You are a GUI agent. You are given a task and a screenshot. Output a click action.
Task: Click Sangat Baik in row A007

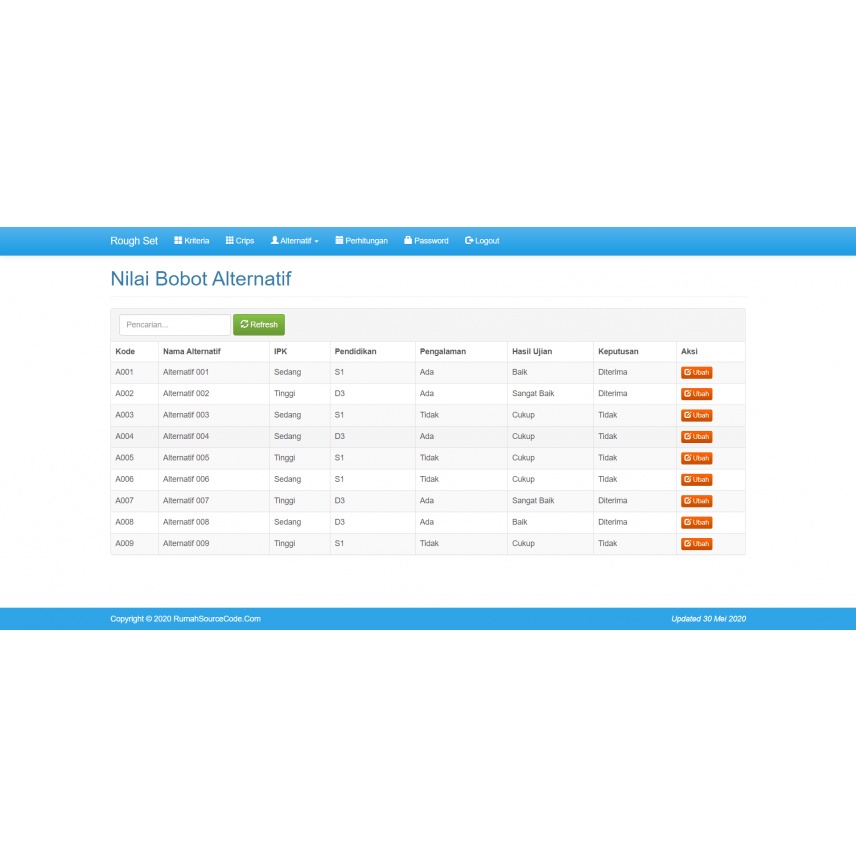pyautogui.click(x=533, y=501)
